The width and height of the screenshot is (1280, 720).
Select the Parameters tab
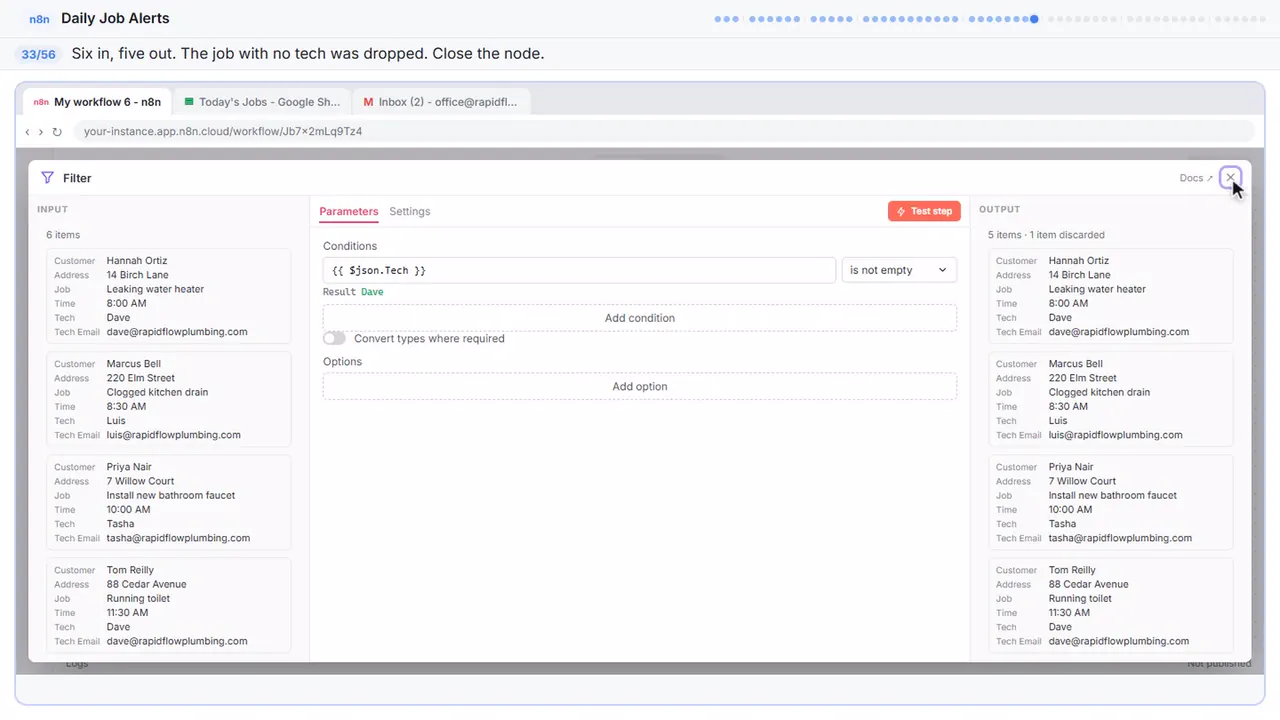tap(349, 211)
